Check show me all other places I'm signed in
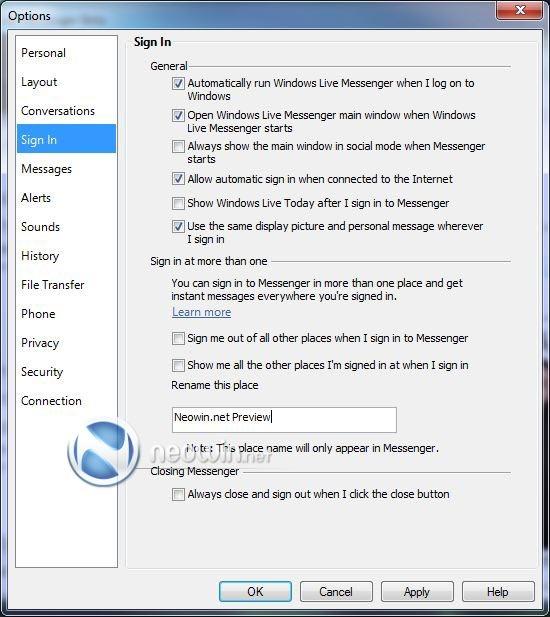 178,365
